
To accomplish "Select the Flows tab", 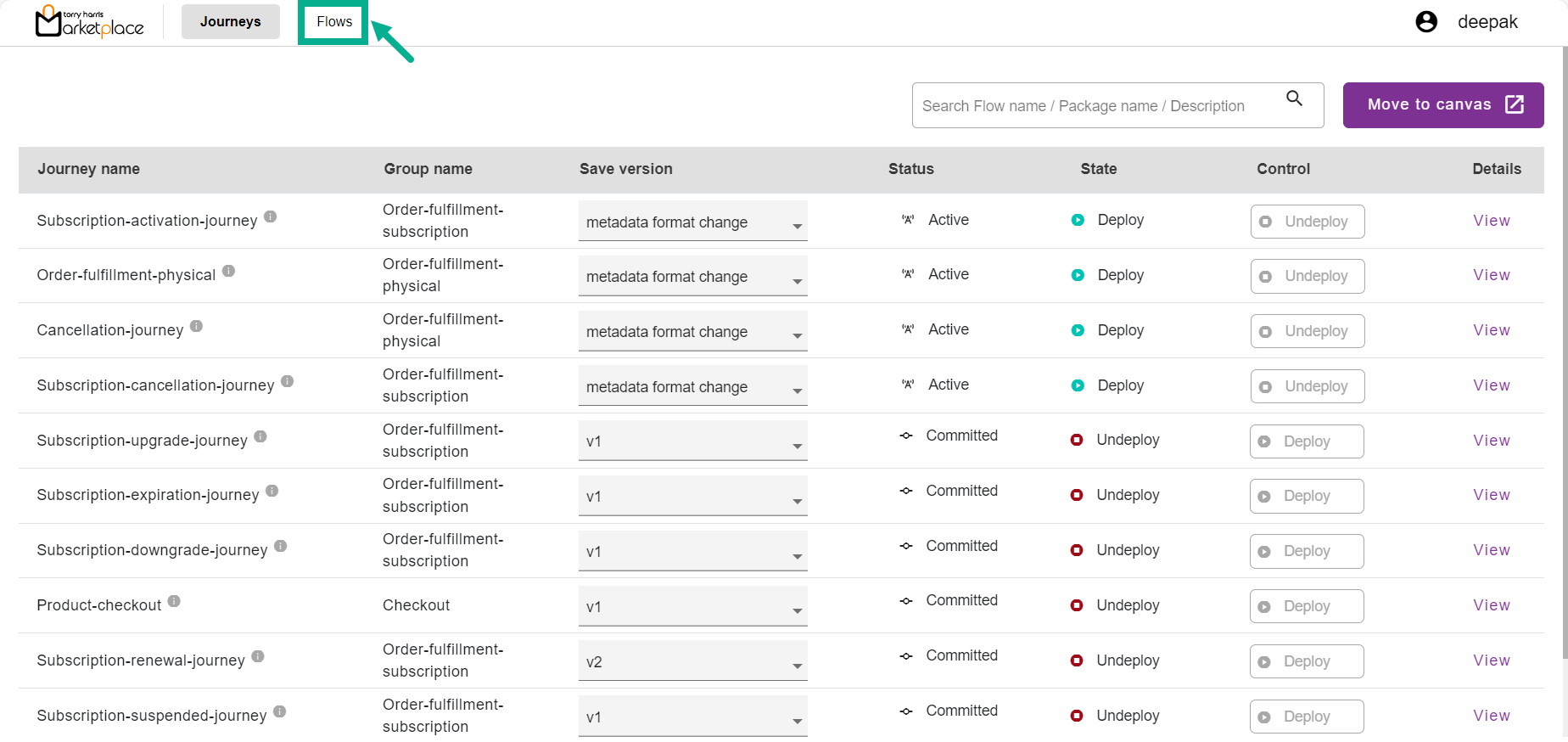I will (x=333, y=22).
